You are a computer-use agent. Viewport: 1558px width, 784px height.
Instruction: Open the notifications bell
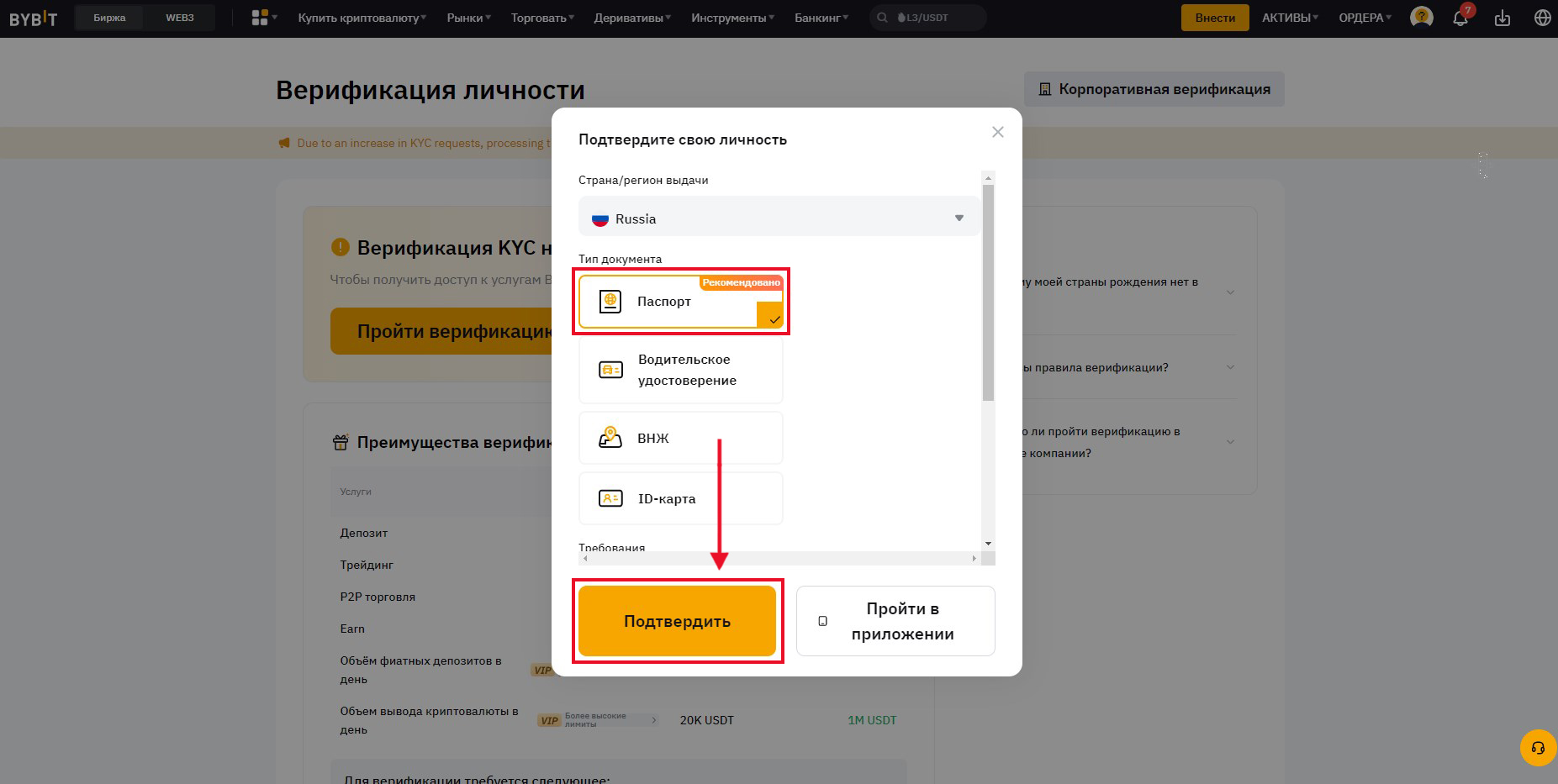(x=1460, y=18)
